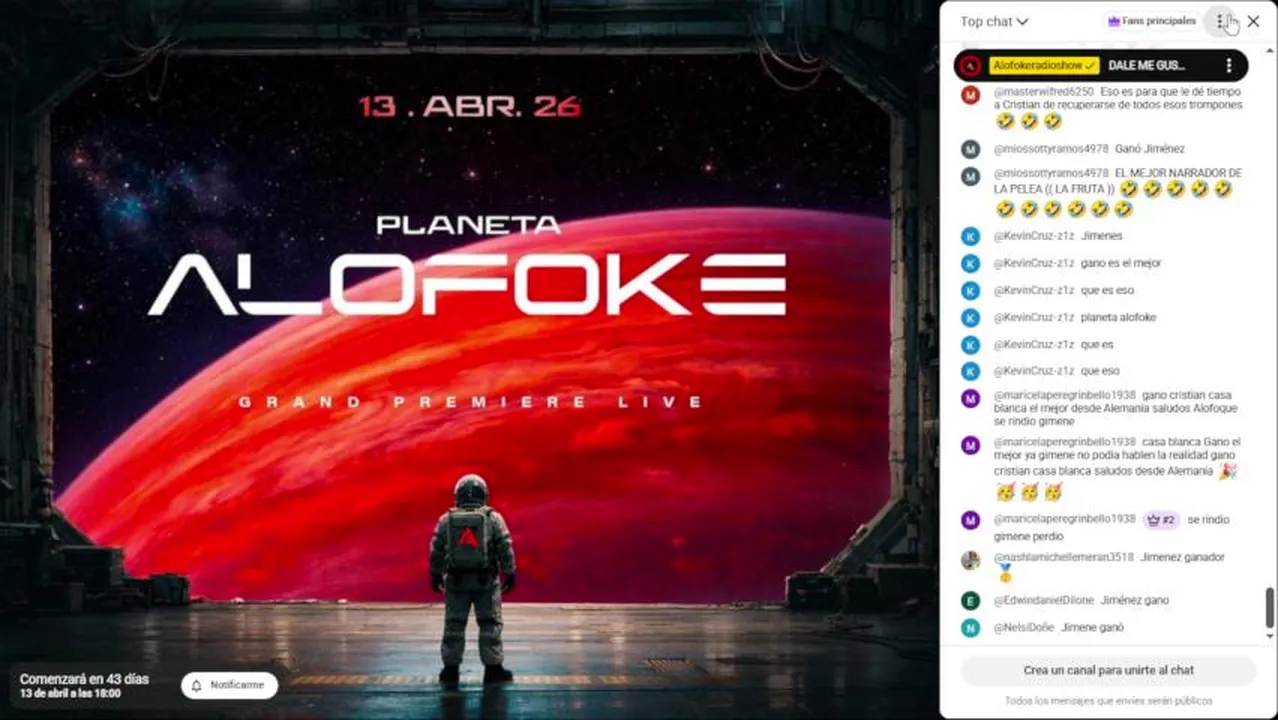Click the @miossottyramos4978 username on Ganó Jiménez
Screen dimensions: 1278x720
point(1051,149)
